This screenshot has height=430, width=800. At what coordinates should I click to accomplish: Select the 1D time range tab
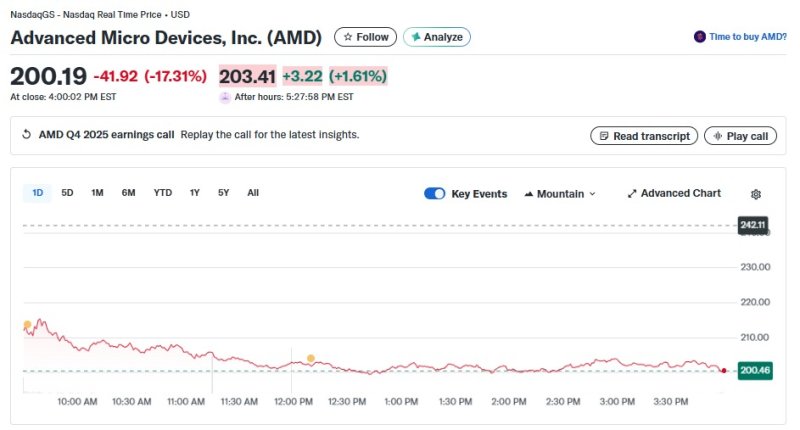(x=37, y=193)
